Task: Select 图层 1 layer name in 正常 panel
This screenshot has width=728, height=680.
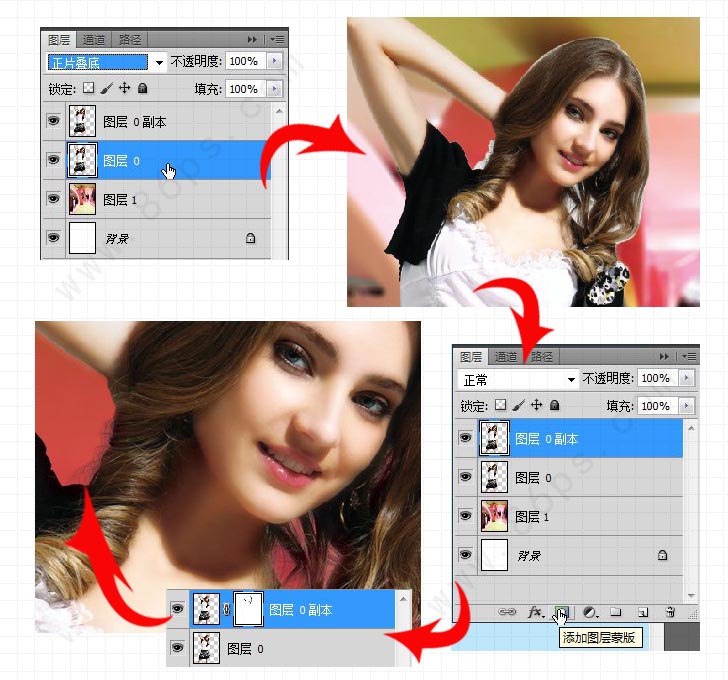Action: tap(532, 517)
